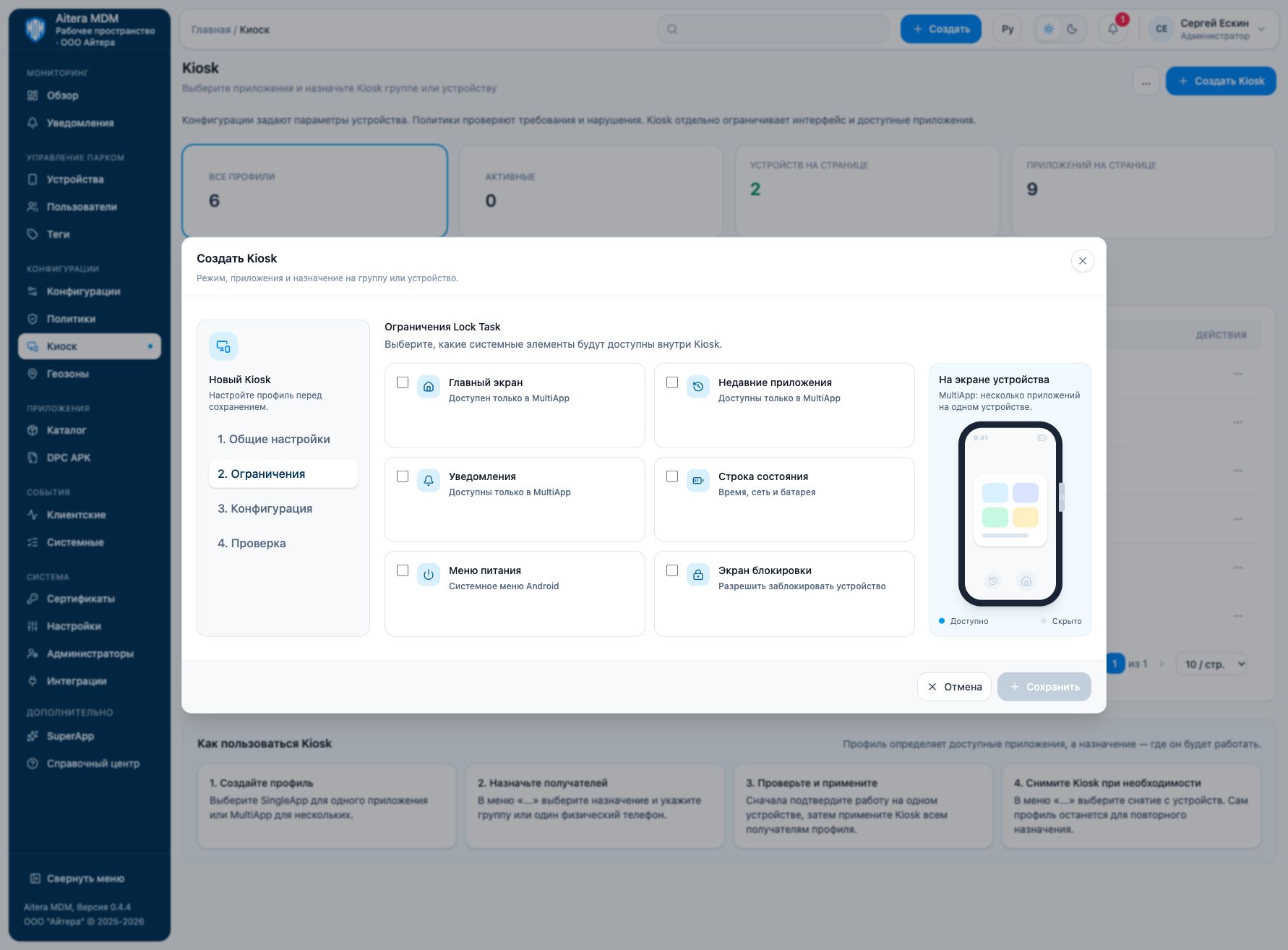Jump to step 4. Проверка
Screen dimensions: 1288x950
[283, 543]
